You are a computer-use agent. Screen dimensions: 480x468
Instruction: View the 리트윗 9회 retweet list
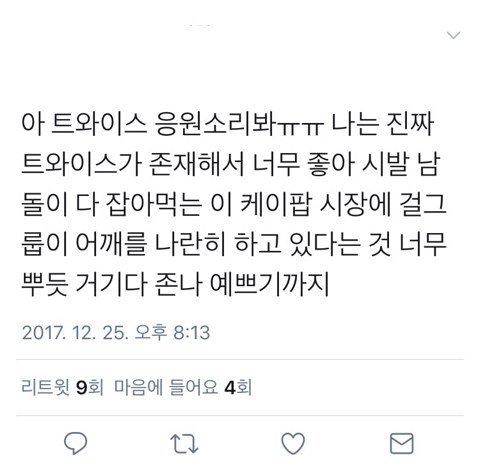click(x=62, y=387)
